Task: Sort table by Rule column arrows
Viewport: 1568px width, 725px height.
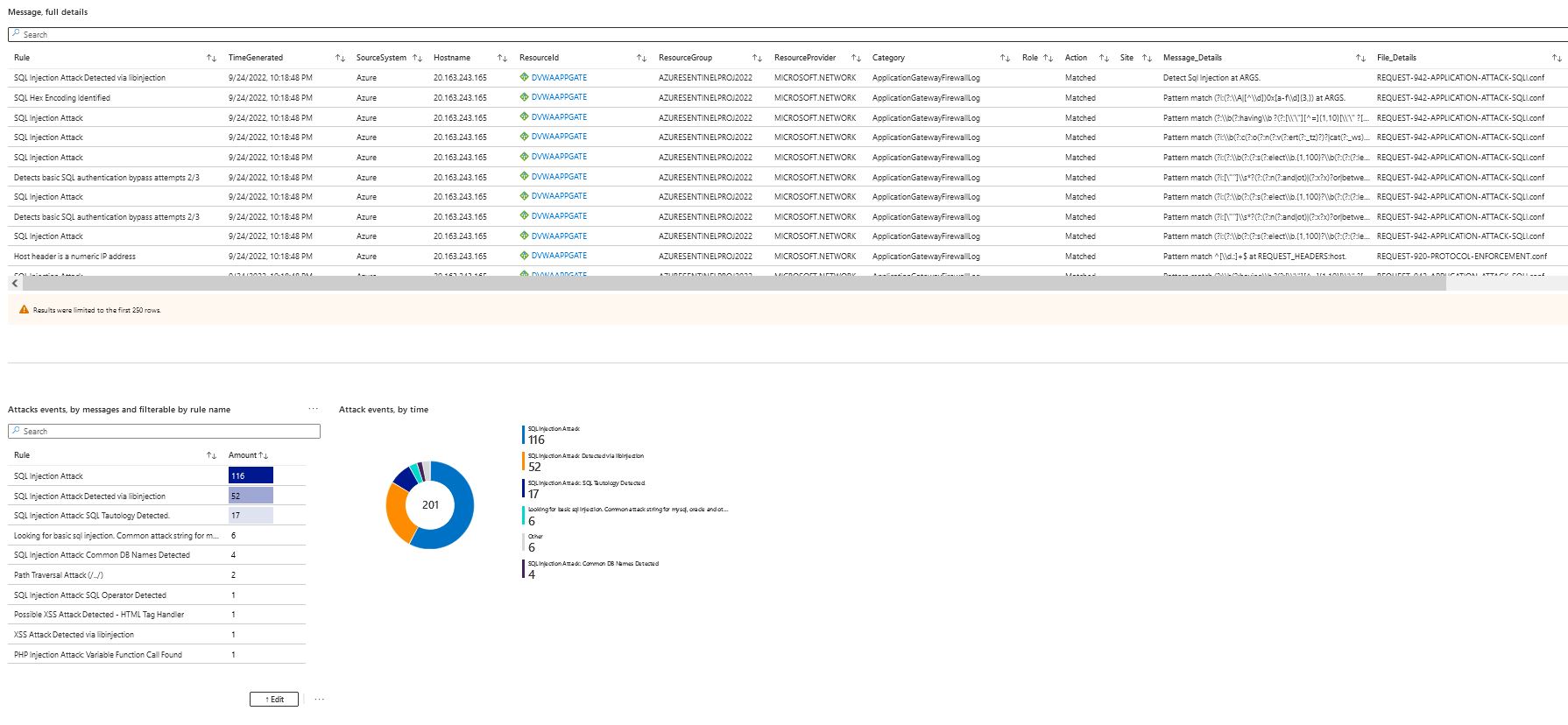Action: 211,58
